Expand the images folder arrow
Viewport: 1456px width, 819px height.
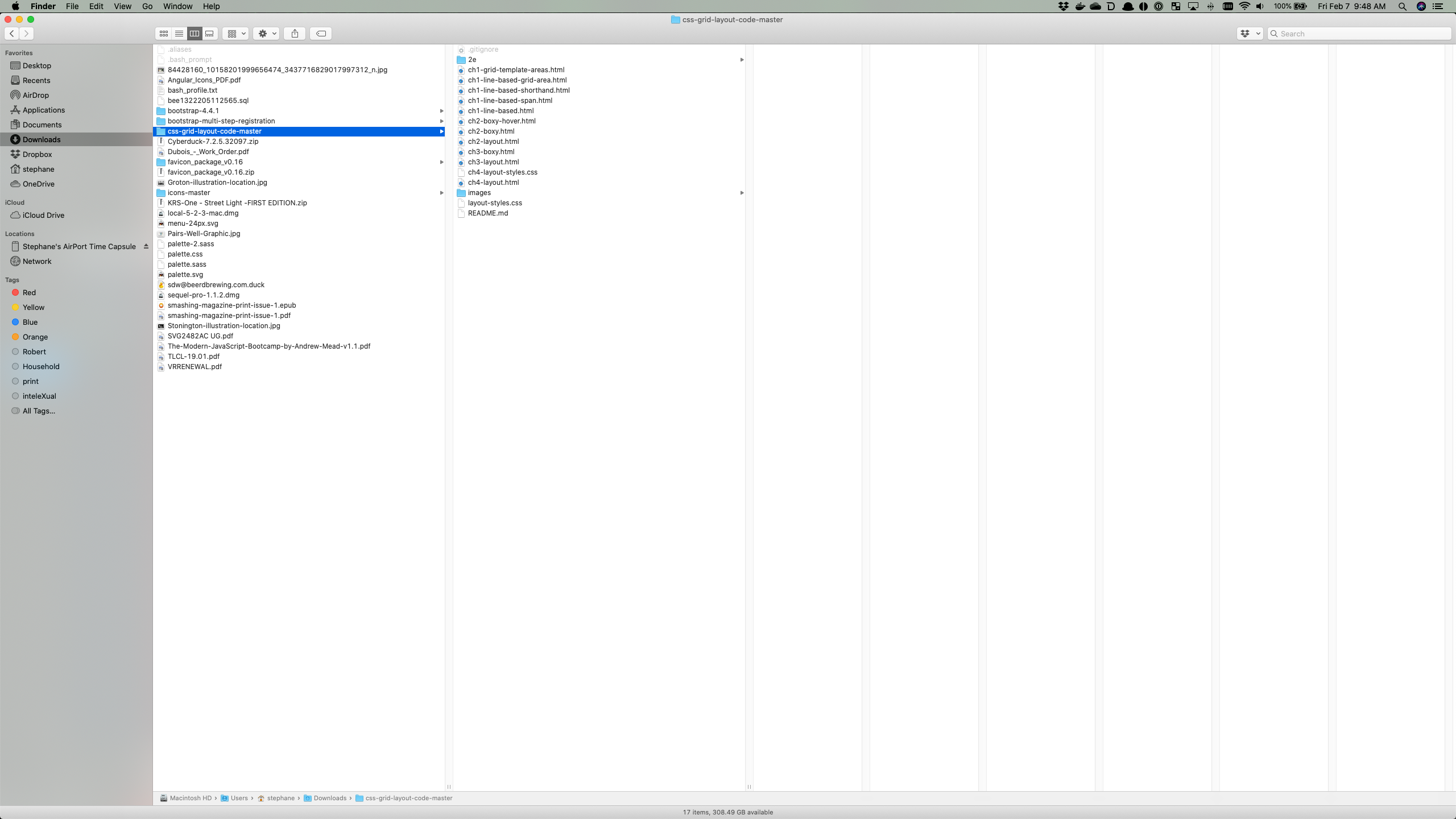tap(742, 193)
